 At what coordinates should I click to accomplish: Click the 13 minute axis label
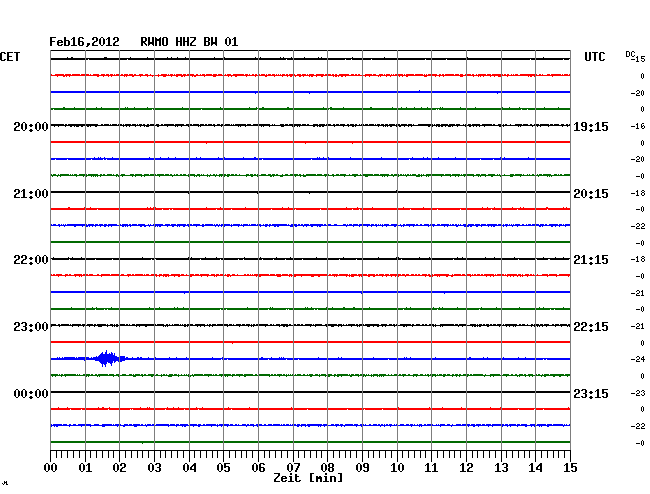point(501,468)
